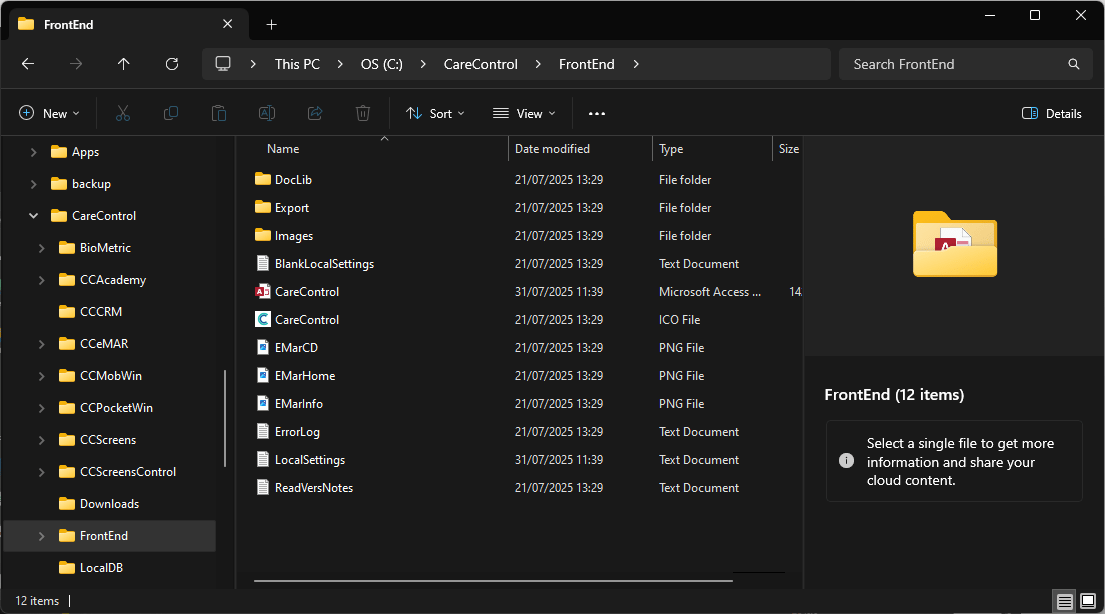
Task: Click chevron after FrontEnd in address bar
Action: tap(636, 64)
